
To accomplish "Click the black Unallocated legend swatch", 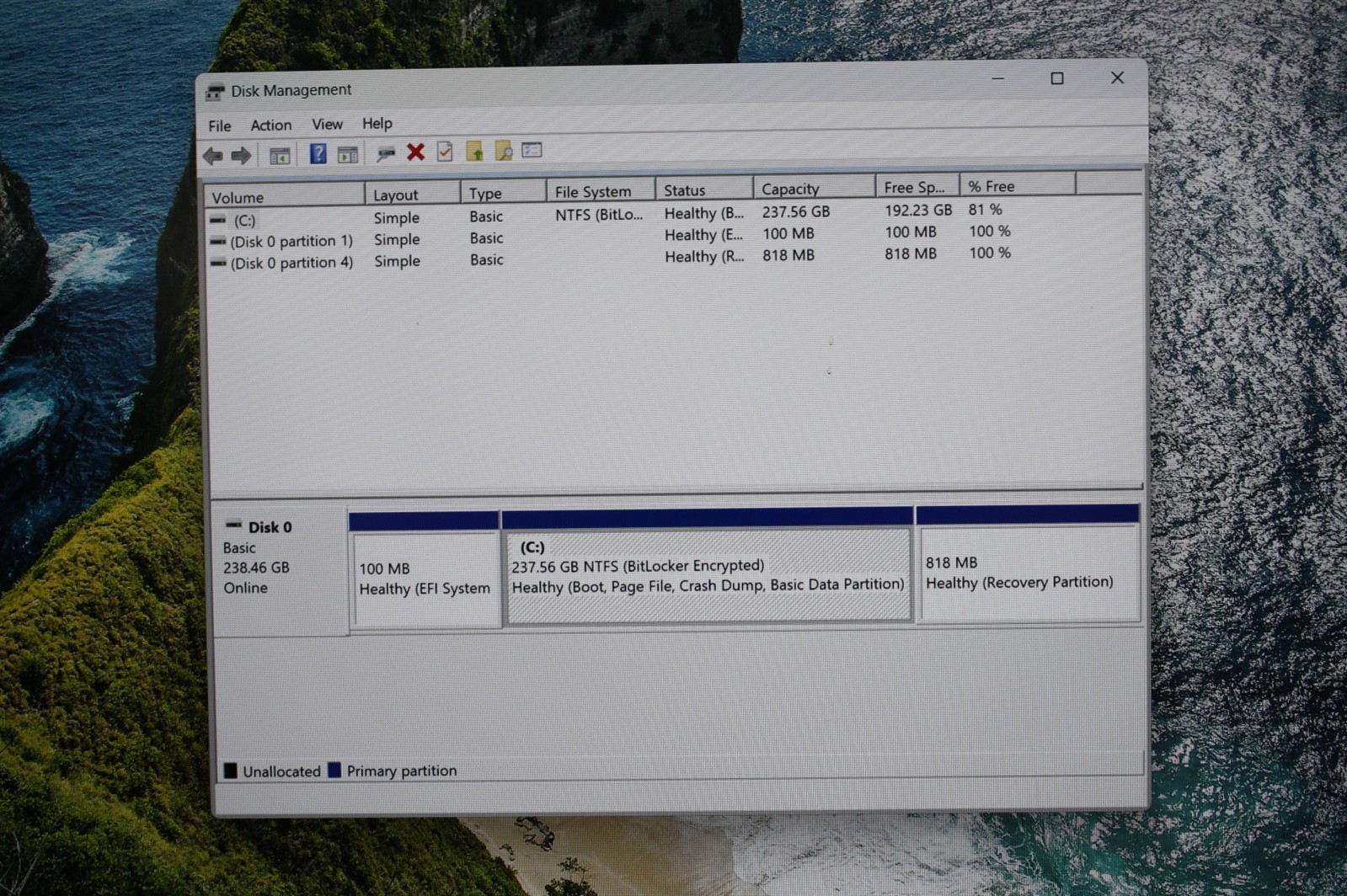I will click(231, 771).
